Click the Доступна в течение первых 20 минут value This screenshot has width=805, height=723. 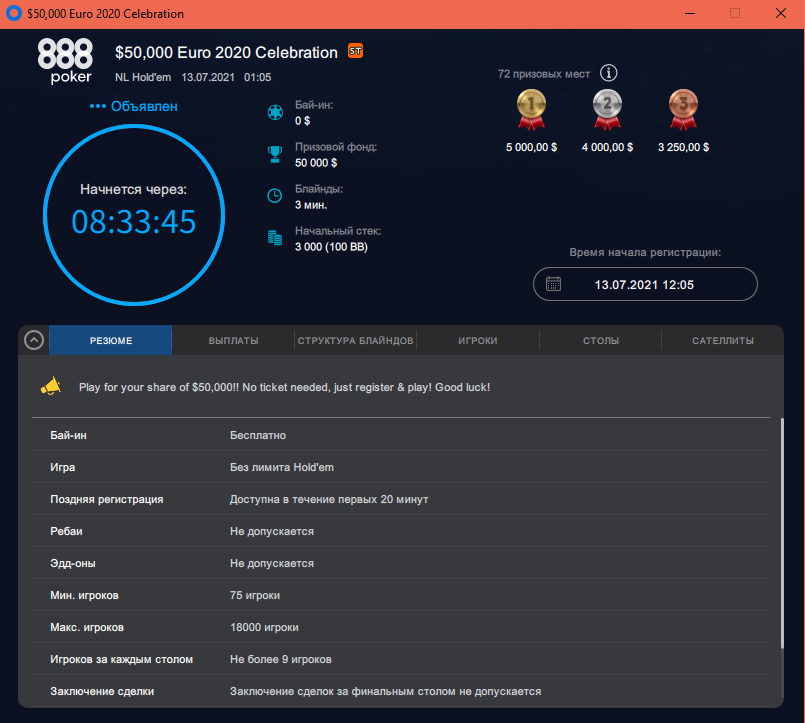329,499
